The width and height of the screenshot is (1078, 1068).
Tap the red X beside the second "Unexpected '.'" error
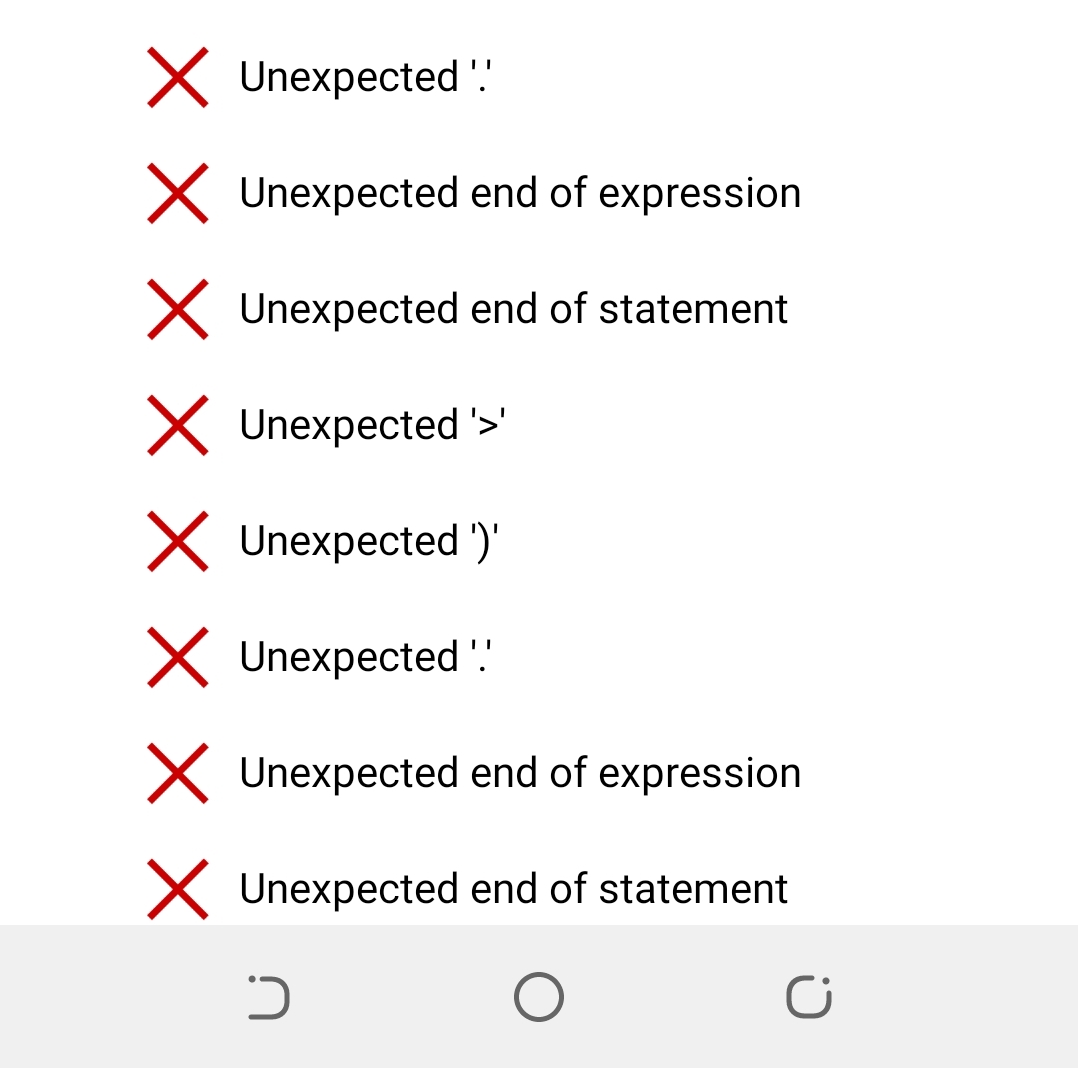coord(177,657)
